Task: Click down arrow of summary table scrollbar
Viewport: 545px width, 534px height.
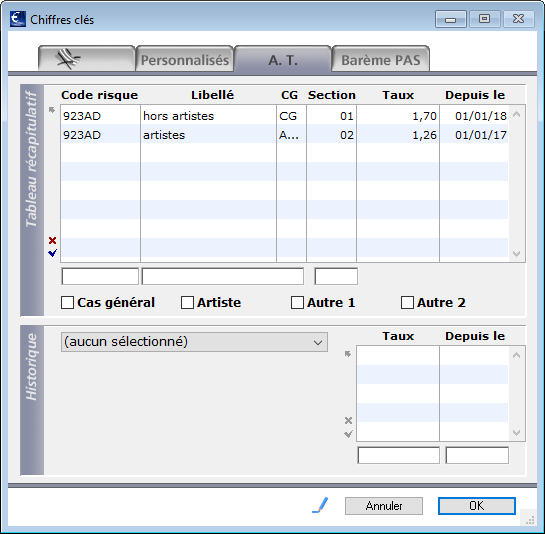Action: [516, 254]
